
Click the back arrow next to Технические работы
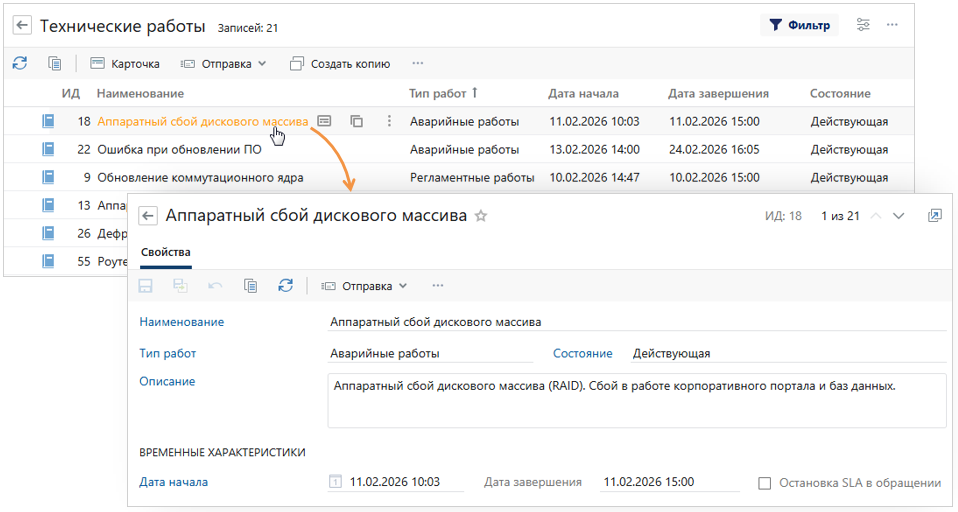point(22,26)
